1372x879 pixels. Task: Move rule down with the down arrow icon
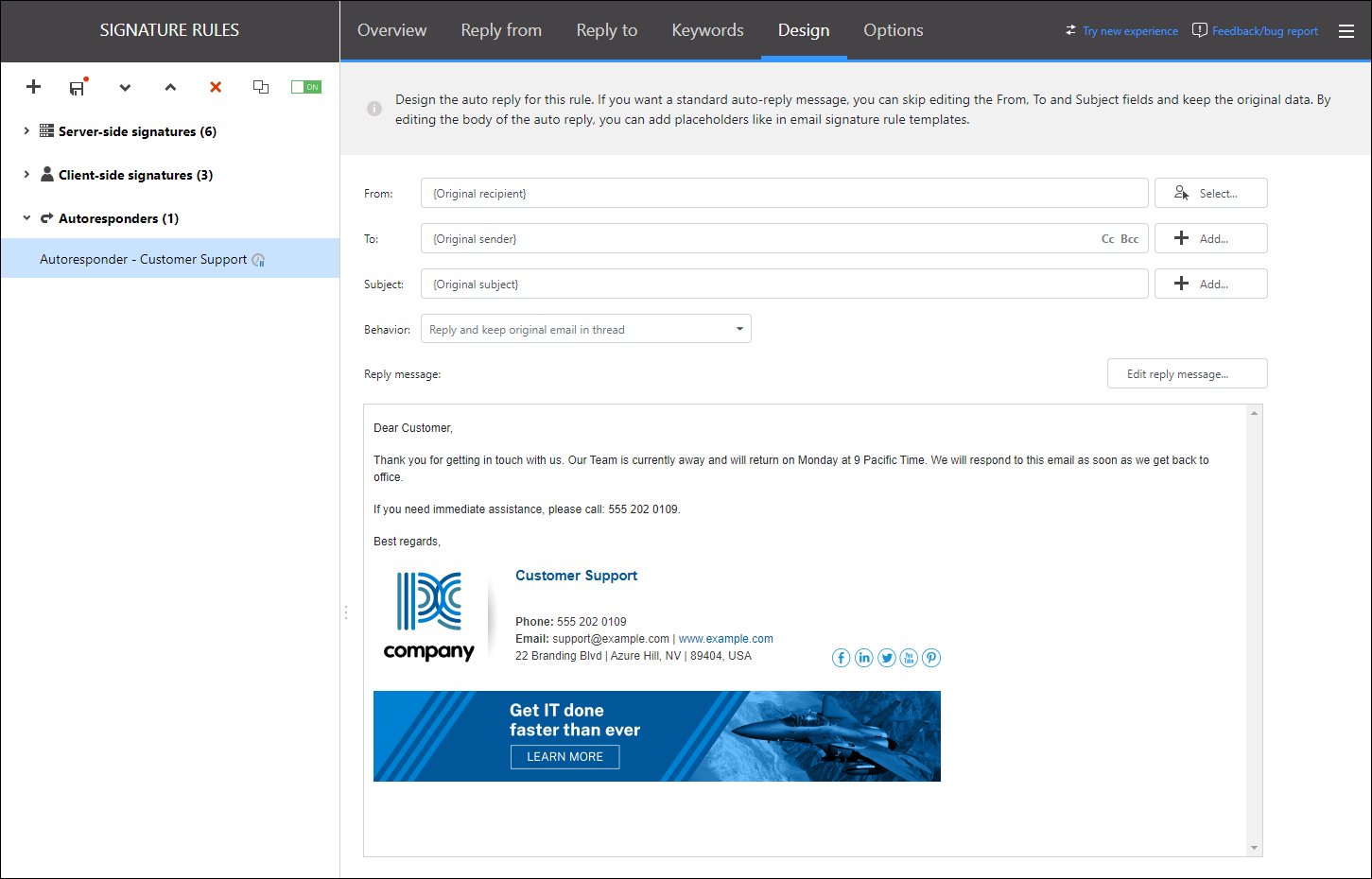[125, 87]
